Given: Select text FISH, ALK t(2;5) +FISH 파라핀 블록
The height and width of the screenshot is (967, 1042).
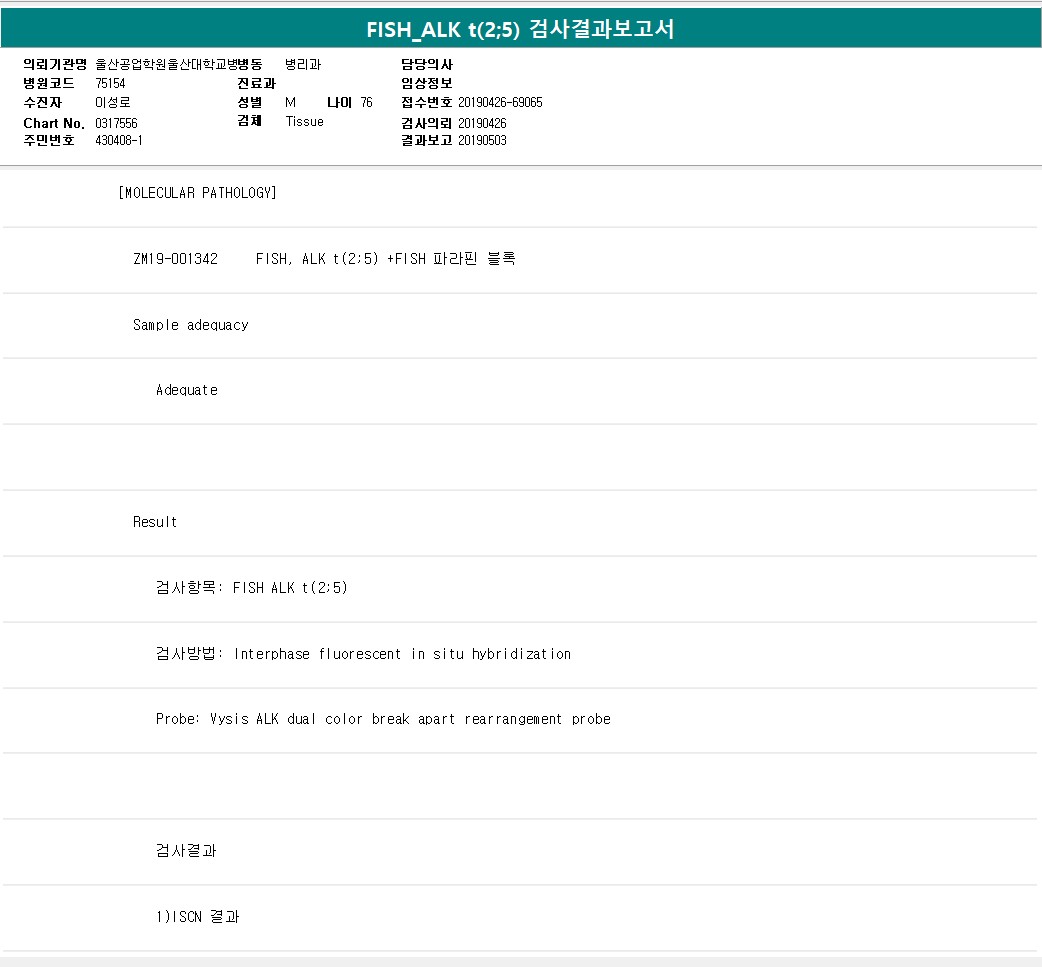Looking at the screenshot, I should coord(386,259).
